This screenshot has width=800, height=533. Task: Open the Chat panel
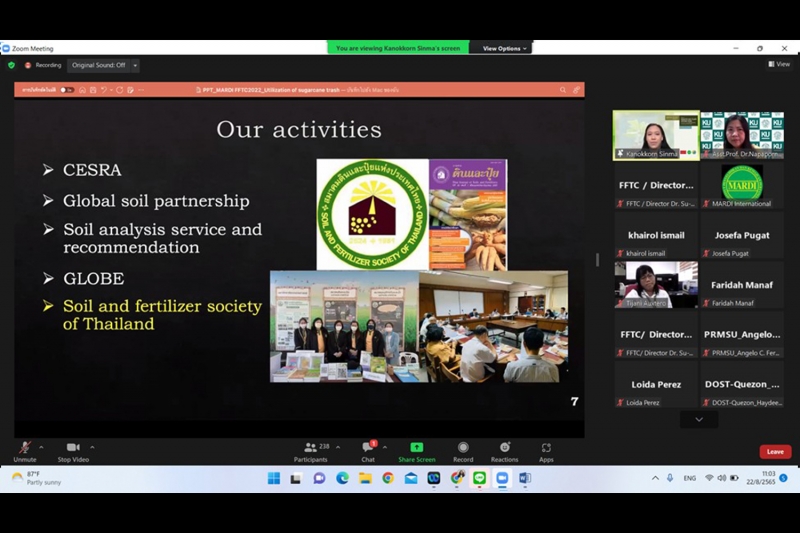(368, 450)
